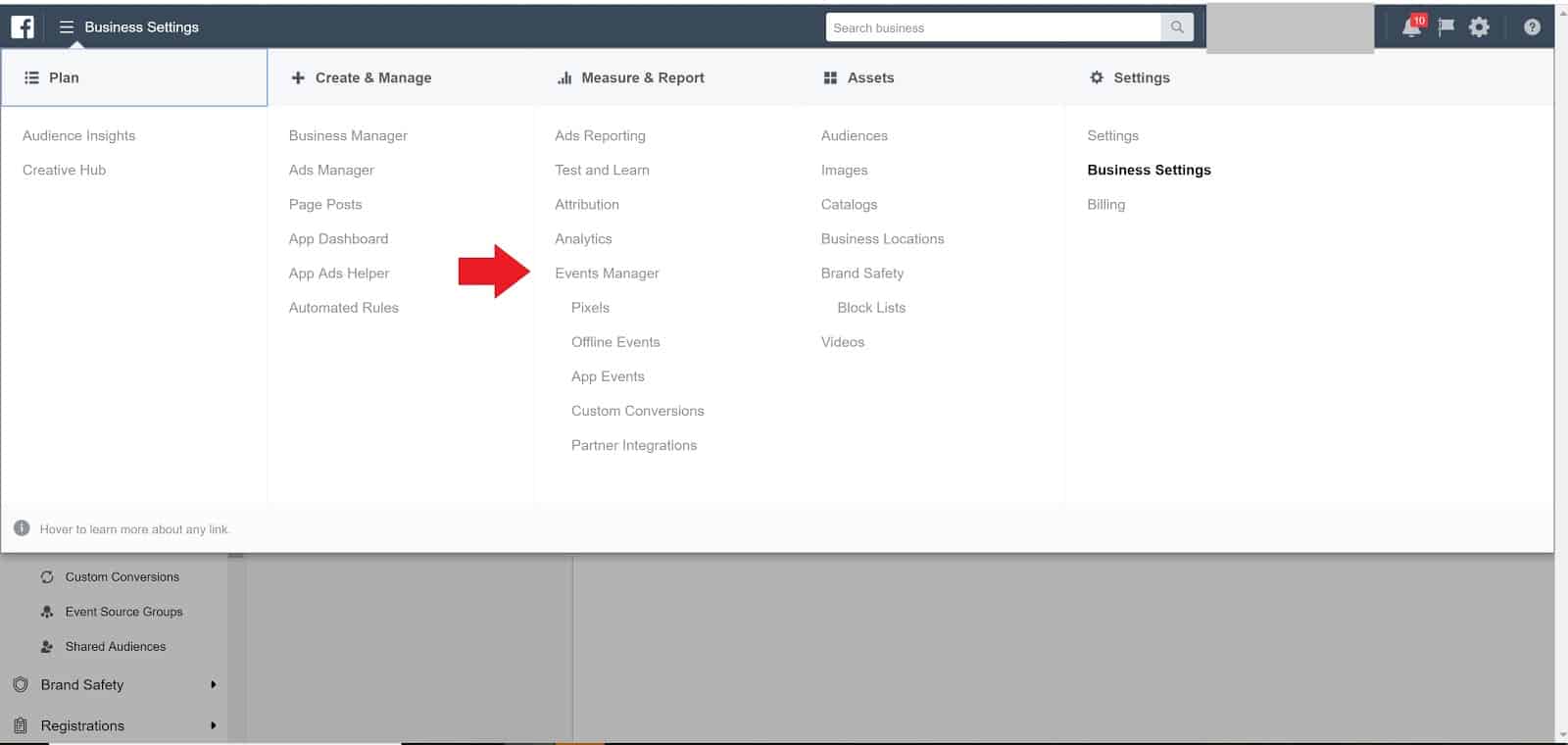Open the hamburger menu icon beside Business Settings
Viewport: 1568px width, 745px height.
point(67,27)
